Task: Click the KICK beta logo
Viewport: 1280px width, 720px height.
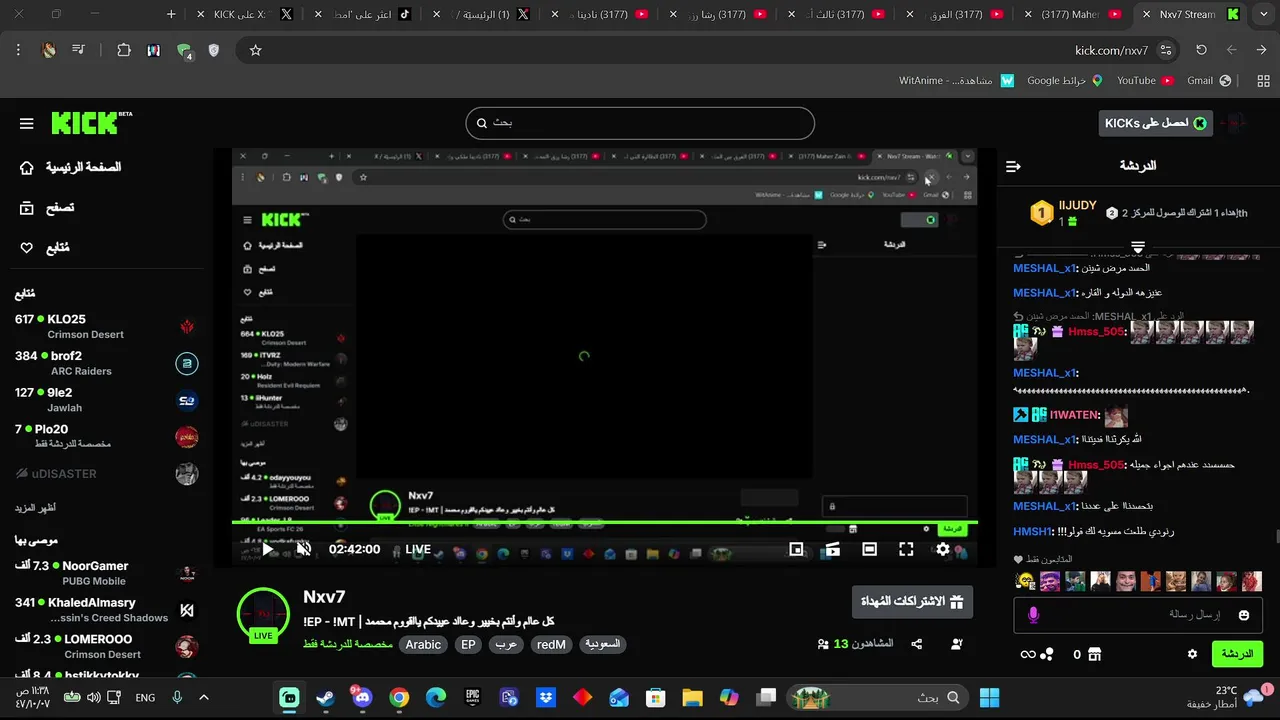Action: tap(91, 123)
